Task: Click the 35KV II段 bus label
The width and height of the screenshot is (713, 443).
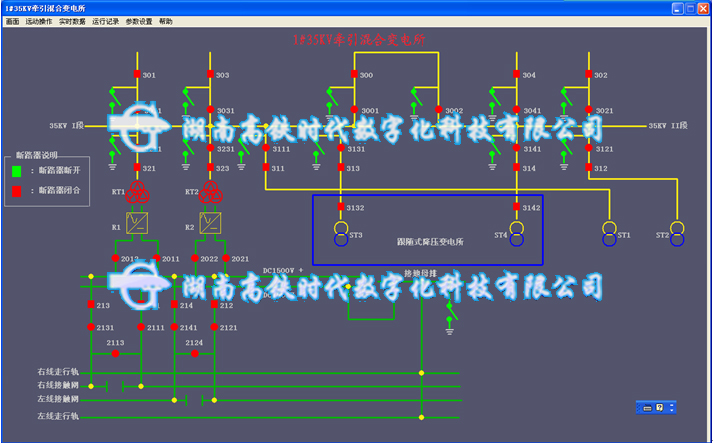Action: point(668,126)
